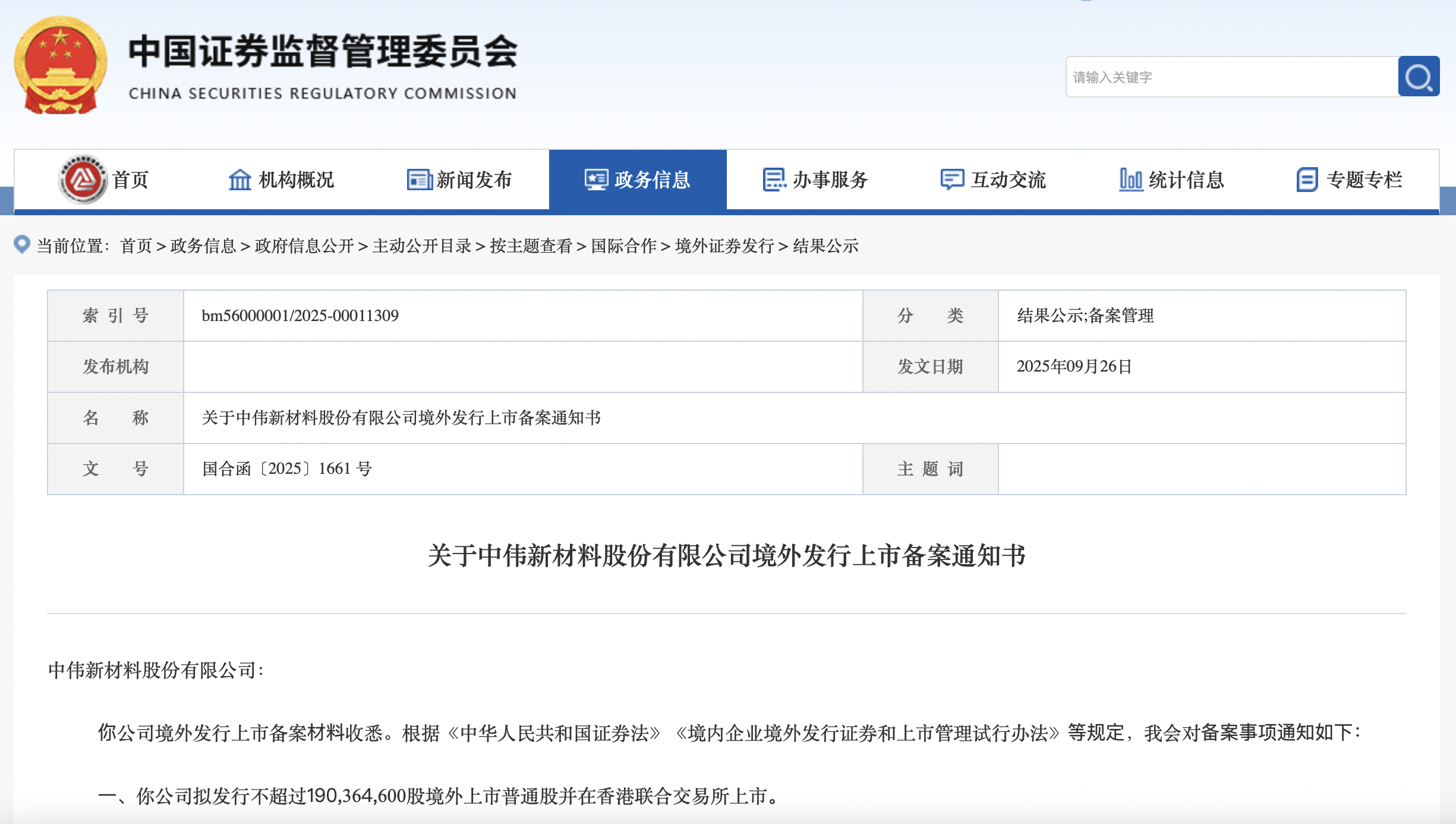The image size is (1456, 824).
Task: Go to 首页 in the breadcrumb
Action: 136,246
